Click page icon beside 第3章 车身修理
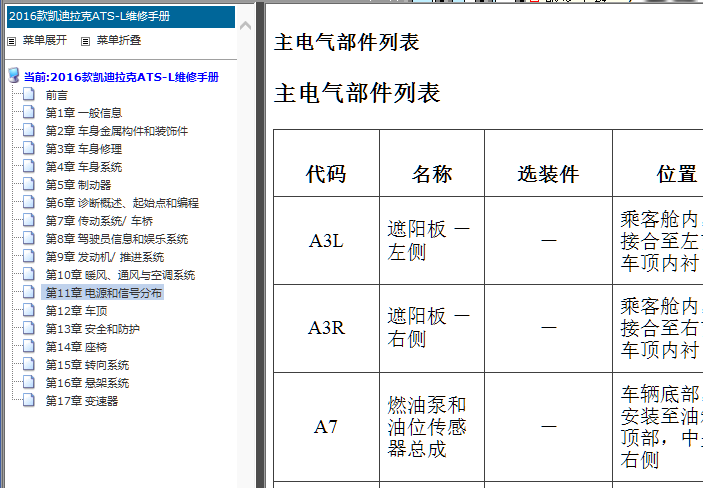 29,148
